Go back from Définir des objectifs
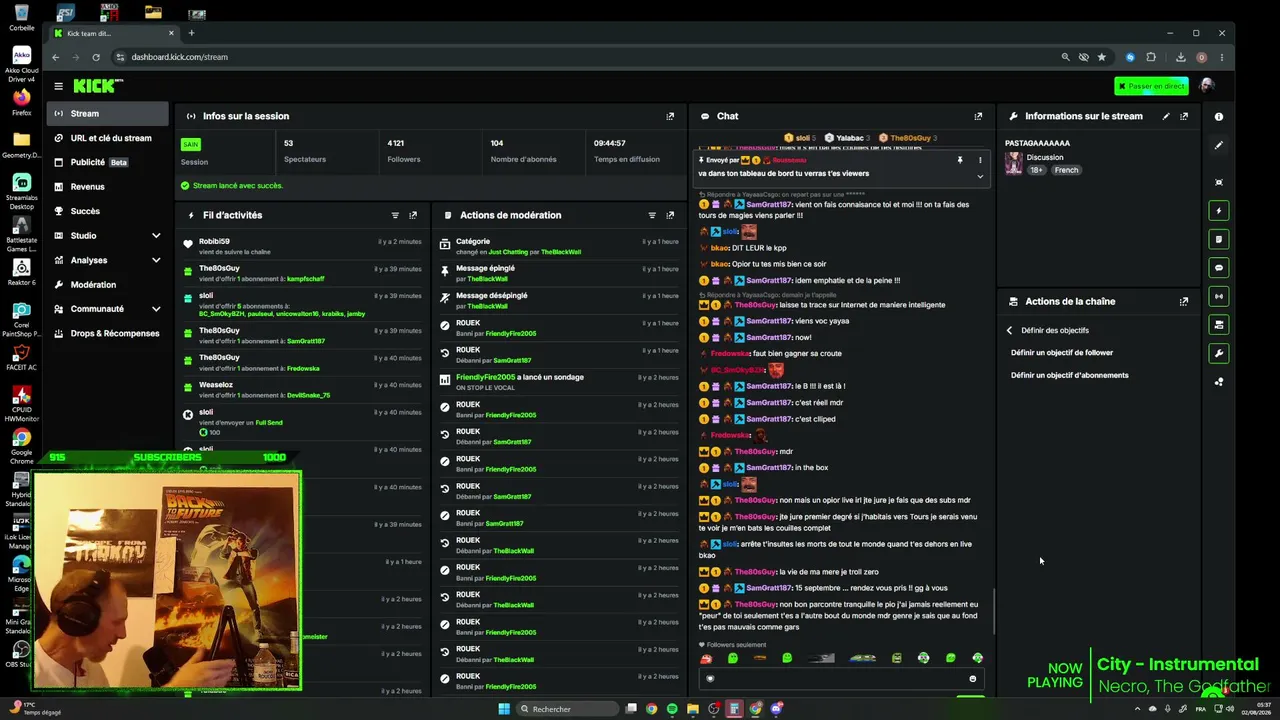The image size is (1280, 720). 1009,330
